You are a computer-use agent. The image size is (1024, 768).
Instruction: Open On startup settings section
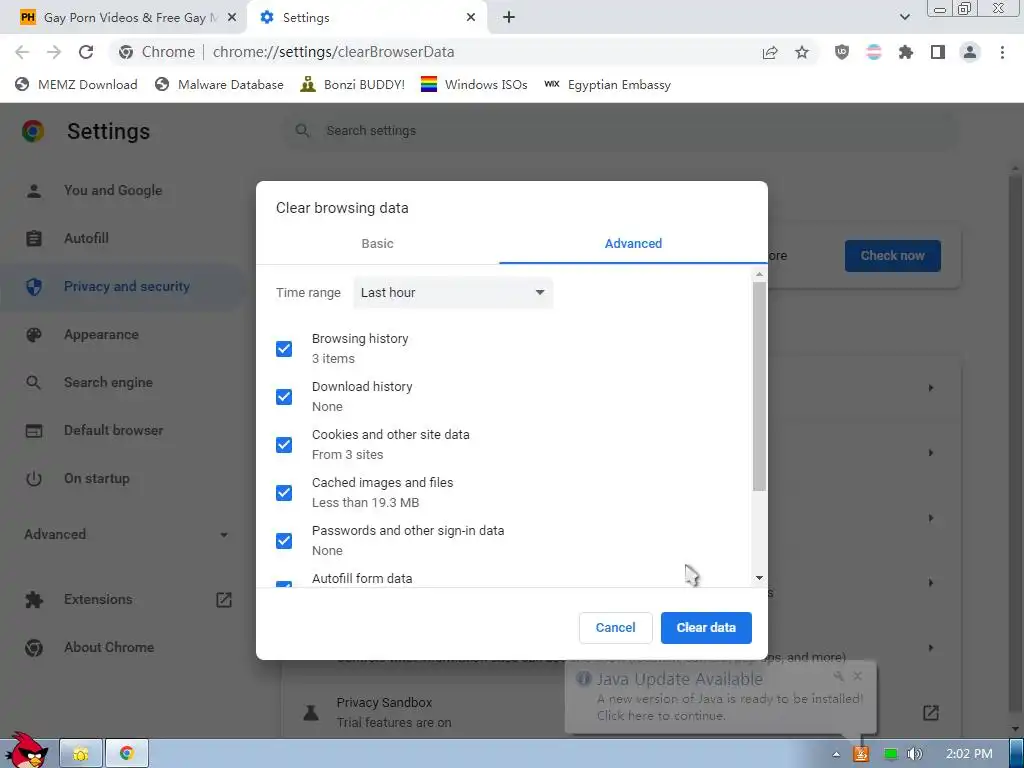[x=97, y=479]
